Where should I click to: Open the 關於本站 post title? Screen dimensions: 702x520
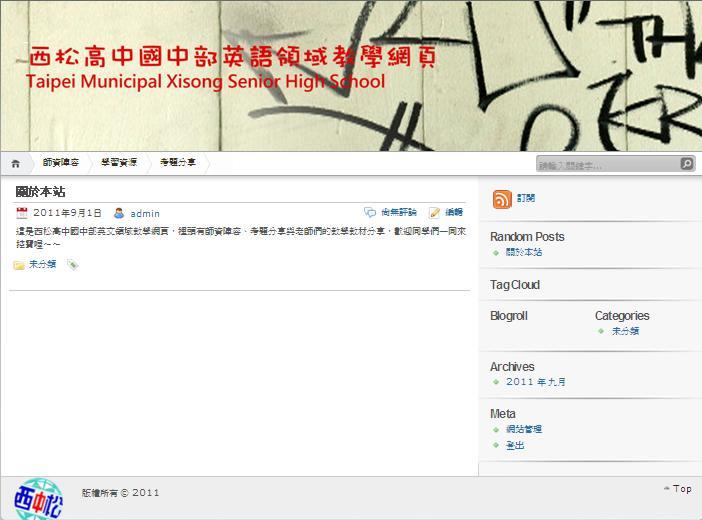tap(40, 192)
